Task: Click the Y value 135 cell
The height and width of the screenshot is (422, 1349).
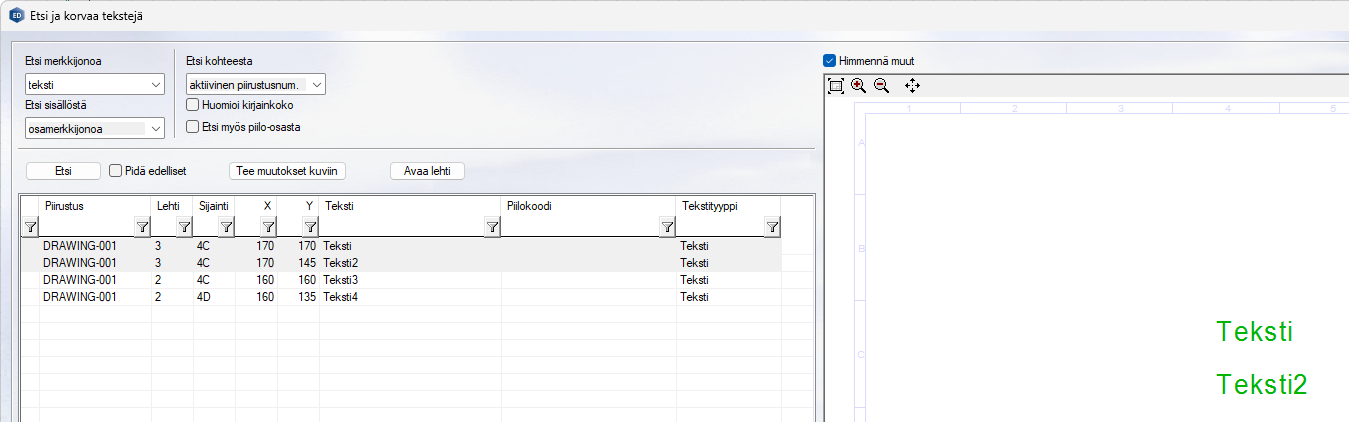Action: tap(298, 297)
